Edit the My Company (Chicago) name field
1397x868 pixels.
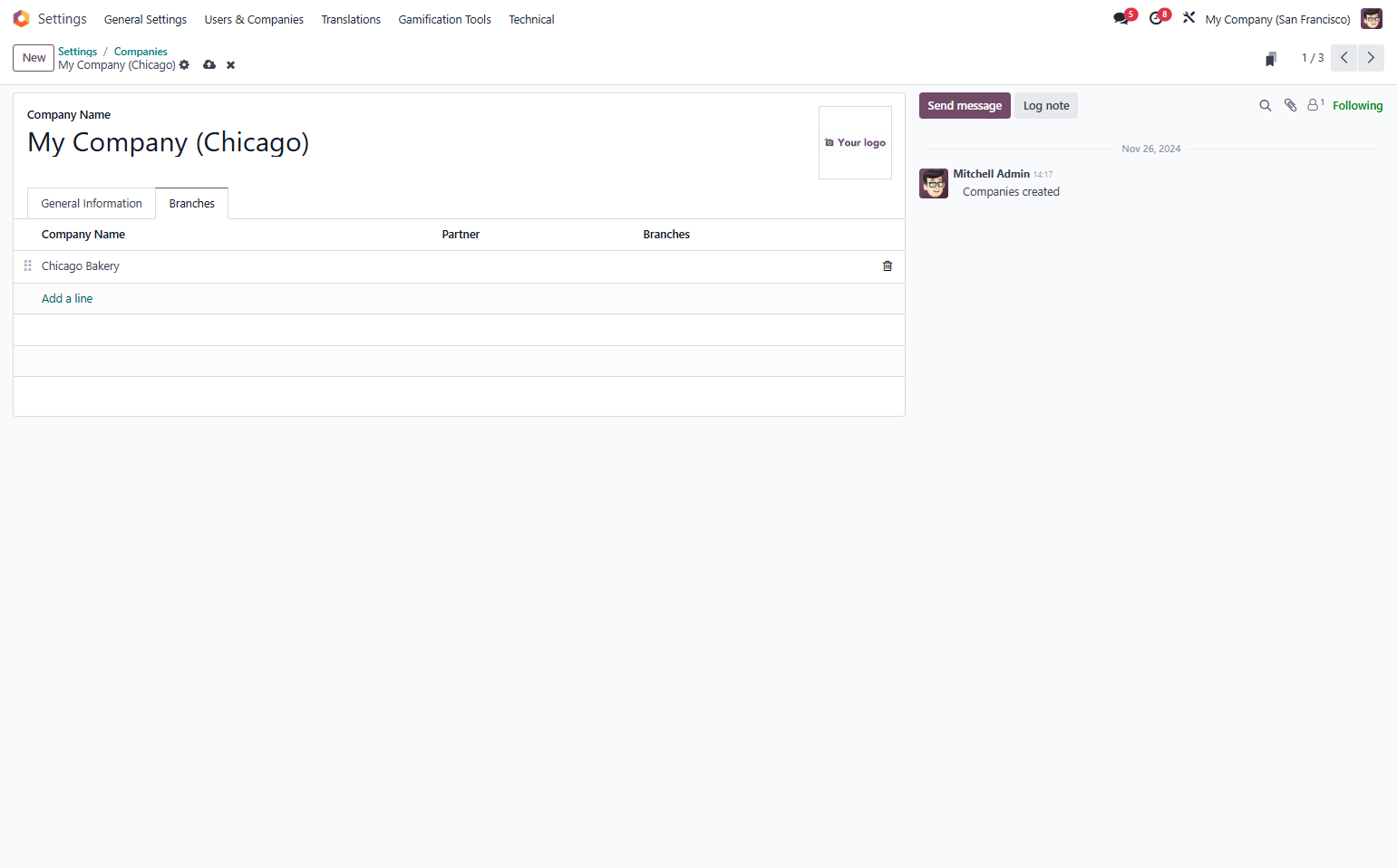click(169, 143)
